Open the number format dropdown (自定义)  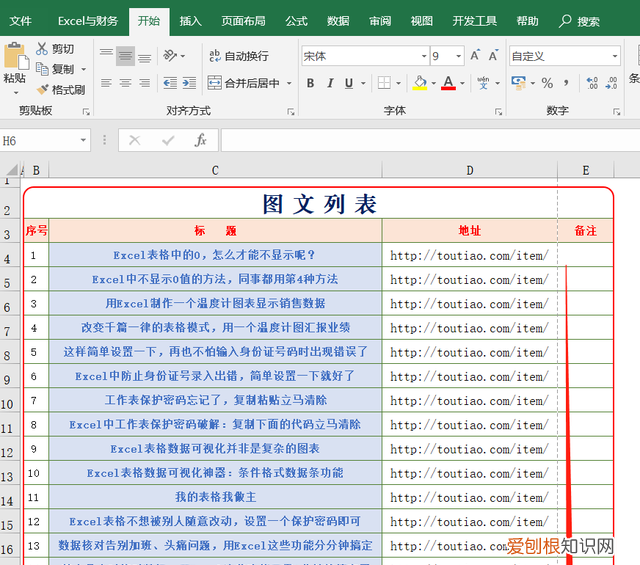[x=615, y=56]
